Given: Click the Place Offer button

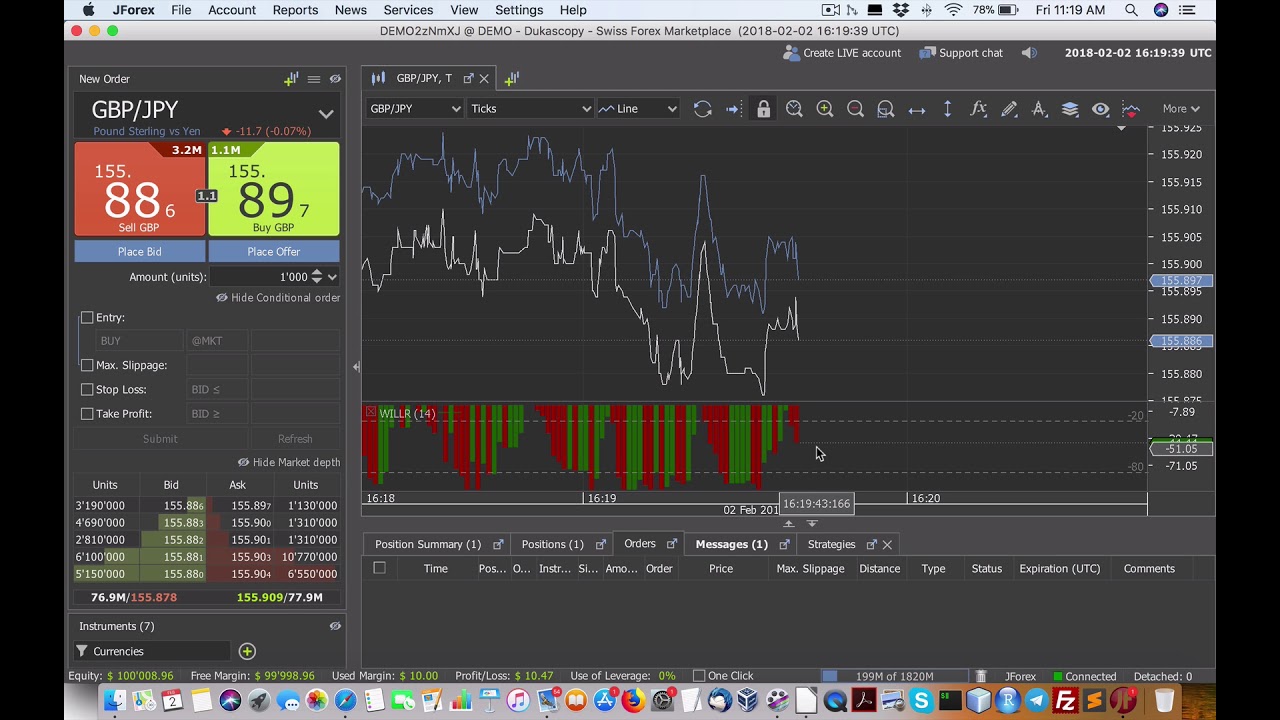Looking at the screenshot, I should (x=274, y=252).
